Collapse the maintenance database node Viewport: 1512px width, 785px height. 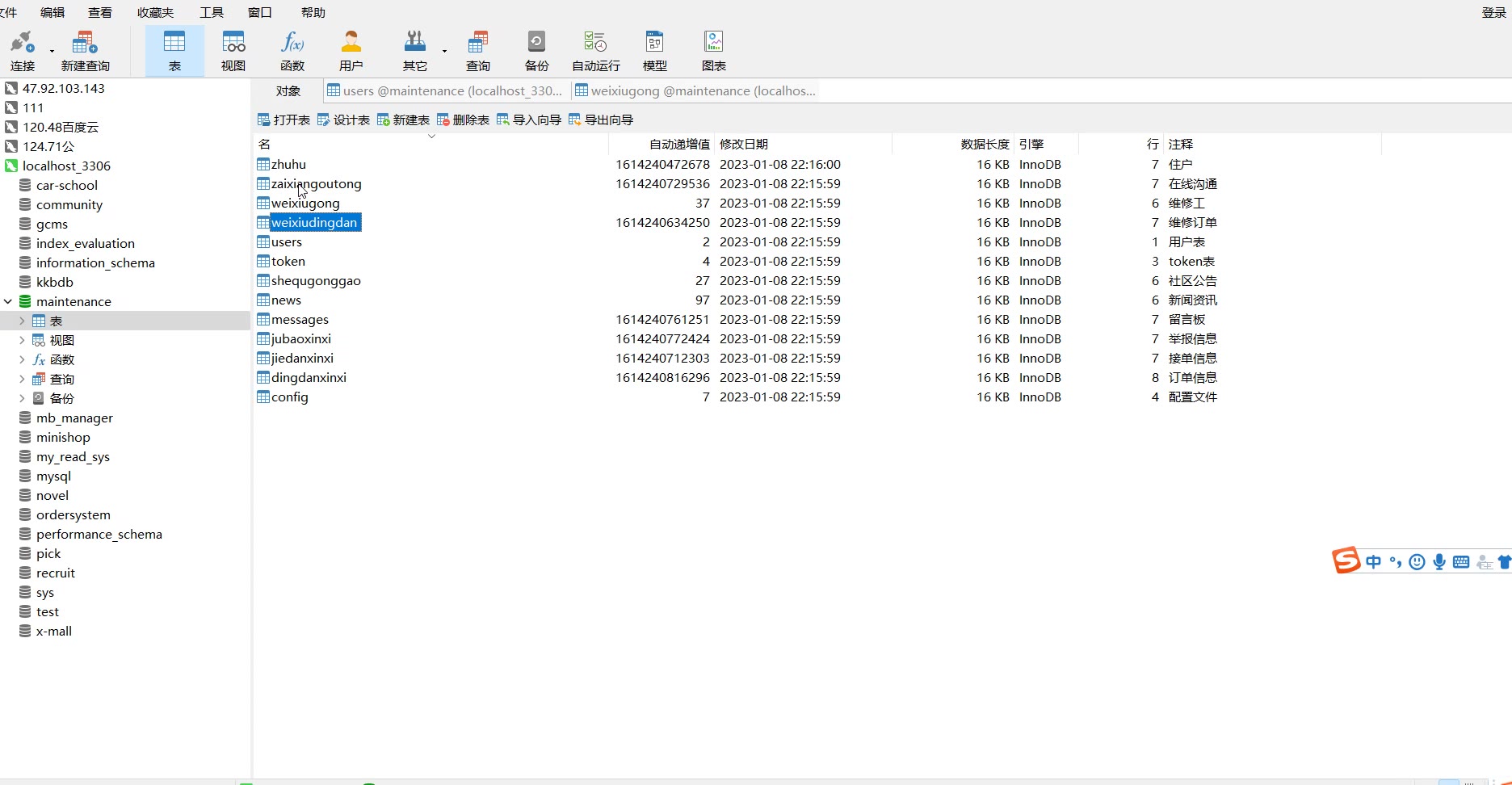click(8, 301)
